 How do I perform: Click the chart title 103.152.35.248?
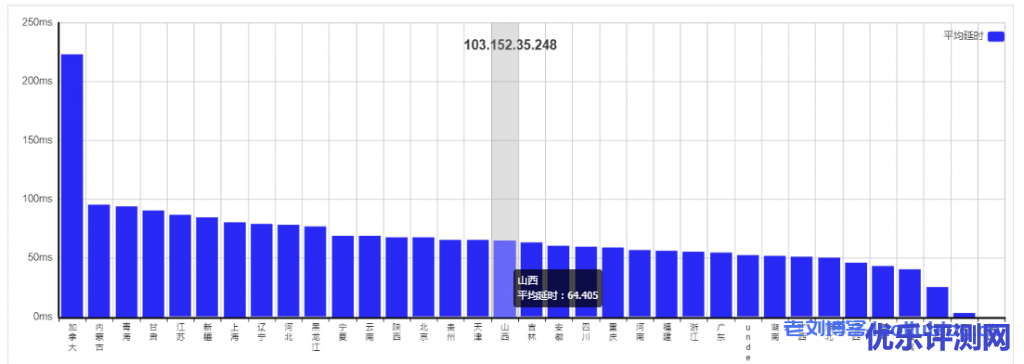(x=510, y=45)
